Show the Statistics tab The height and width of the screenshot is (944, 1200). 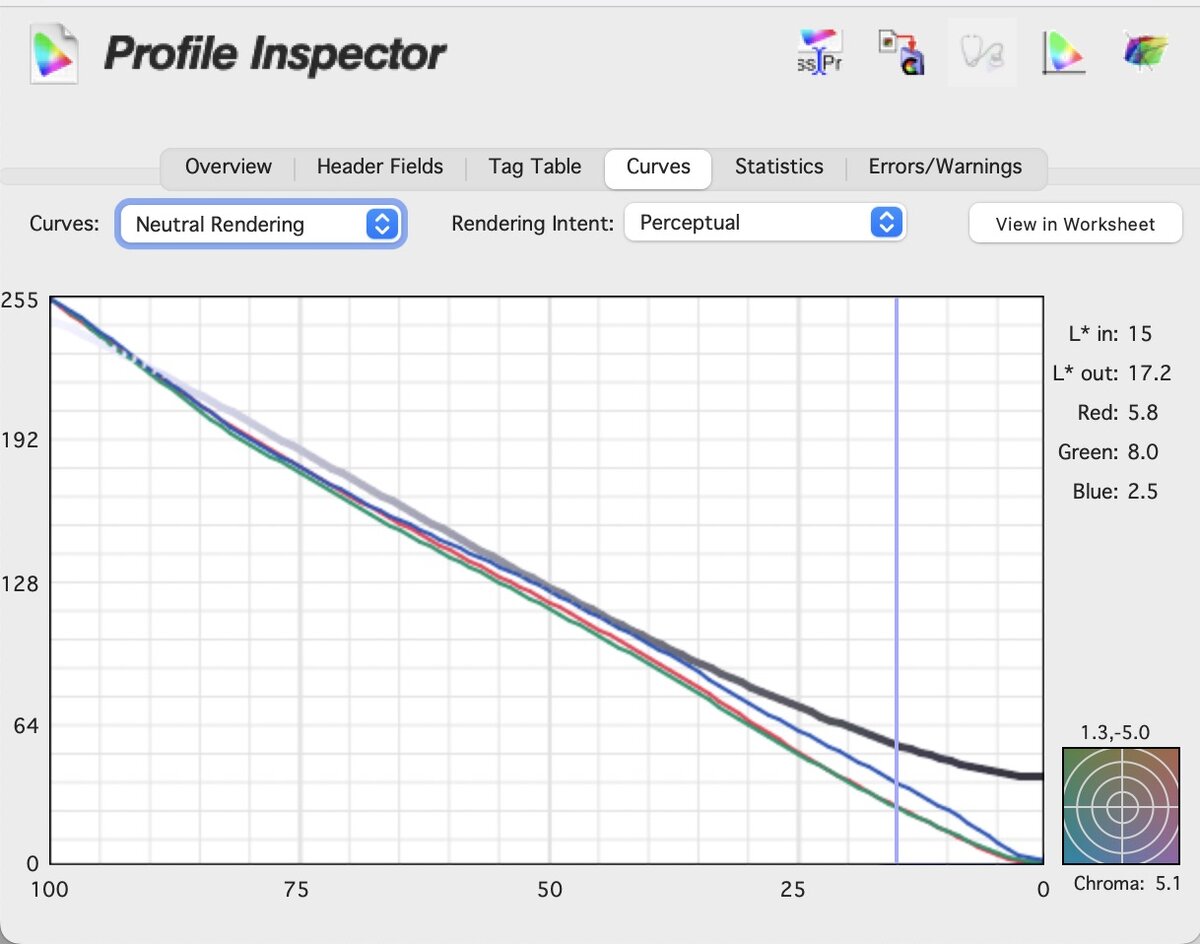pyautogui.click(x=779, y=167)
